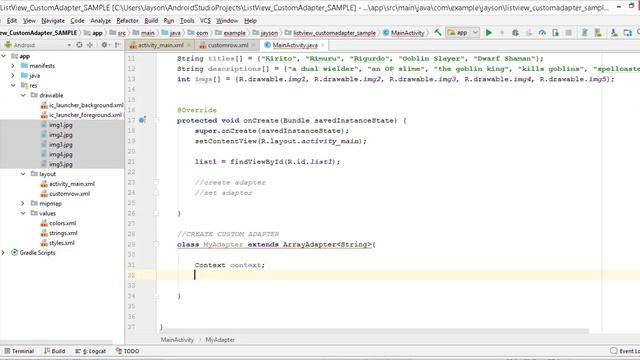Expand Gradle Scripts node
The height and width of the screenshot is (360, 640).
pos(4,253)
